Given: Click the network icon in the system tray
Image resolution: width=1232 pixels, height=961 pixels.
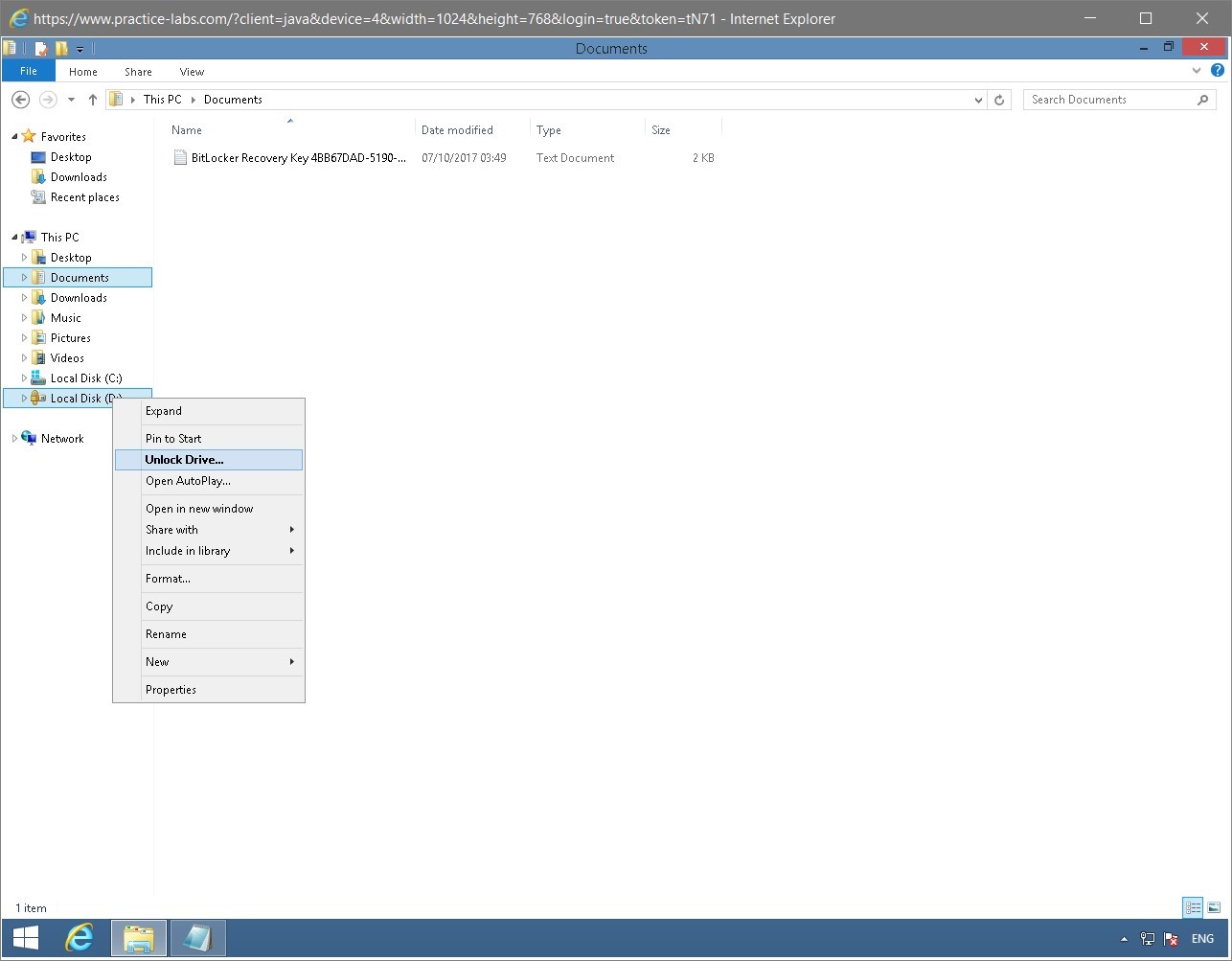Looking at the screenshot, I should 1147,939.
